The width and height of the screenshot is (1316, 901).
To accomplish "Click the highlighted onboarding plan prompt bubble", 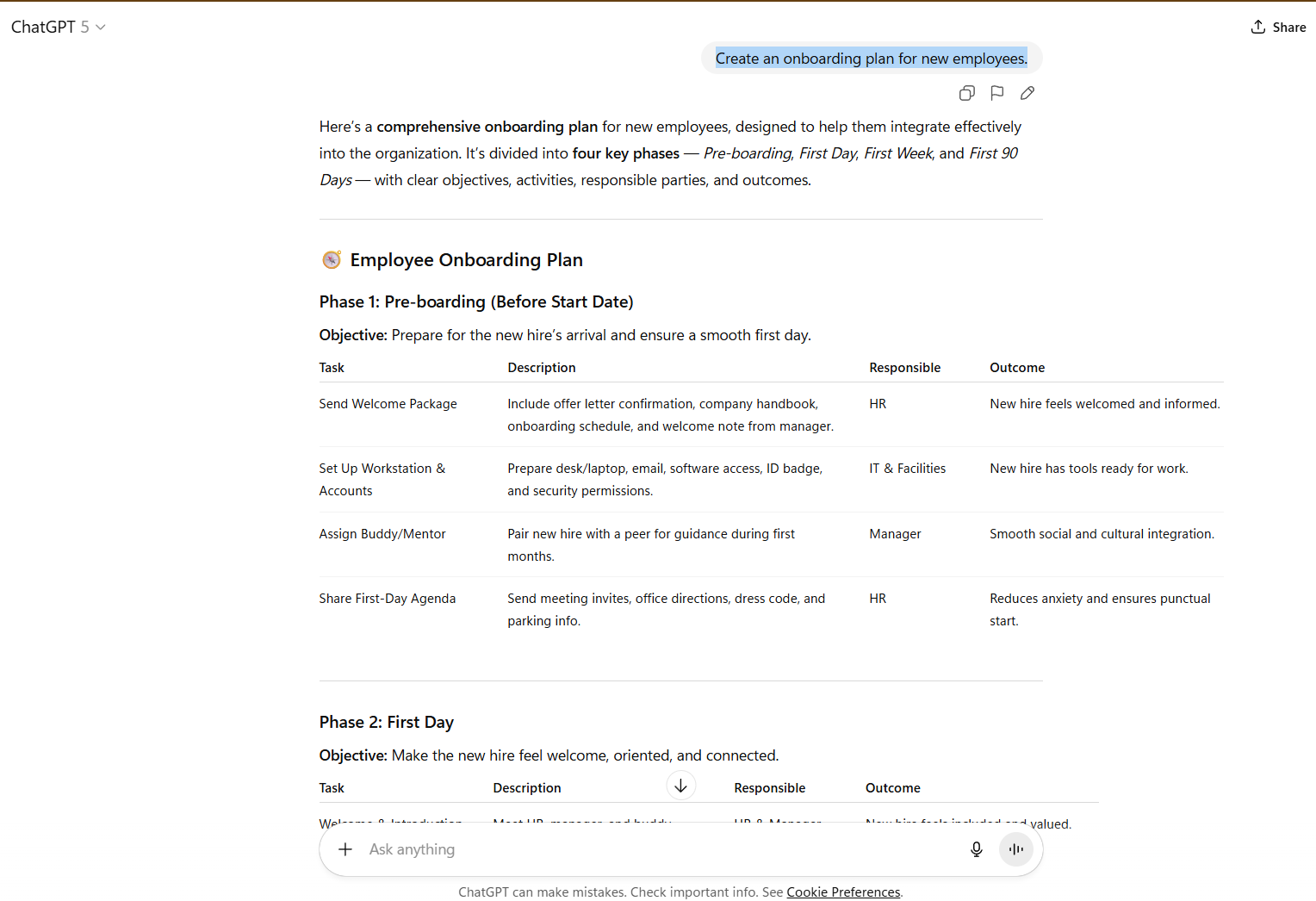I will click(x=871, y=59).
